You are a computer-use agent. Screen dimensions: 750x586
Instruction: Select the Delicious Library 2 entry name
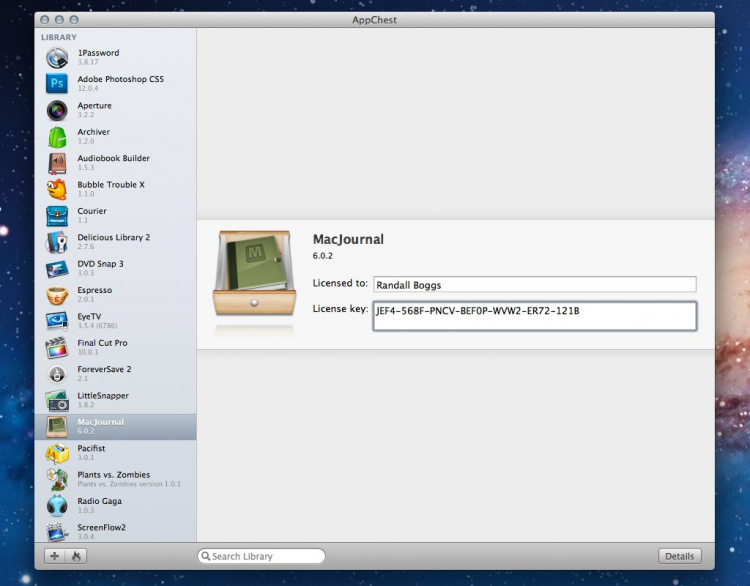114,237
